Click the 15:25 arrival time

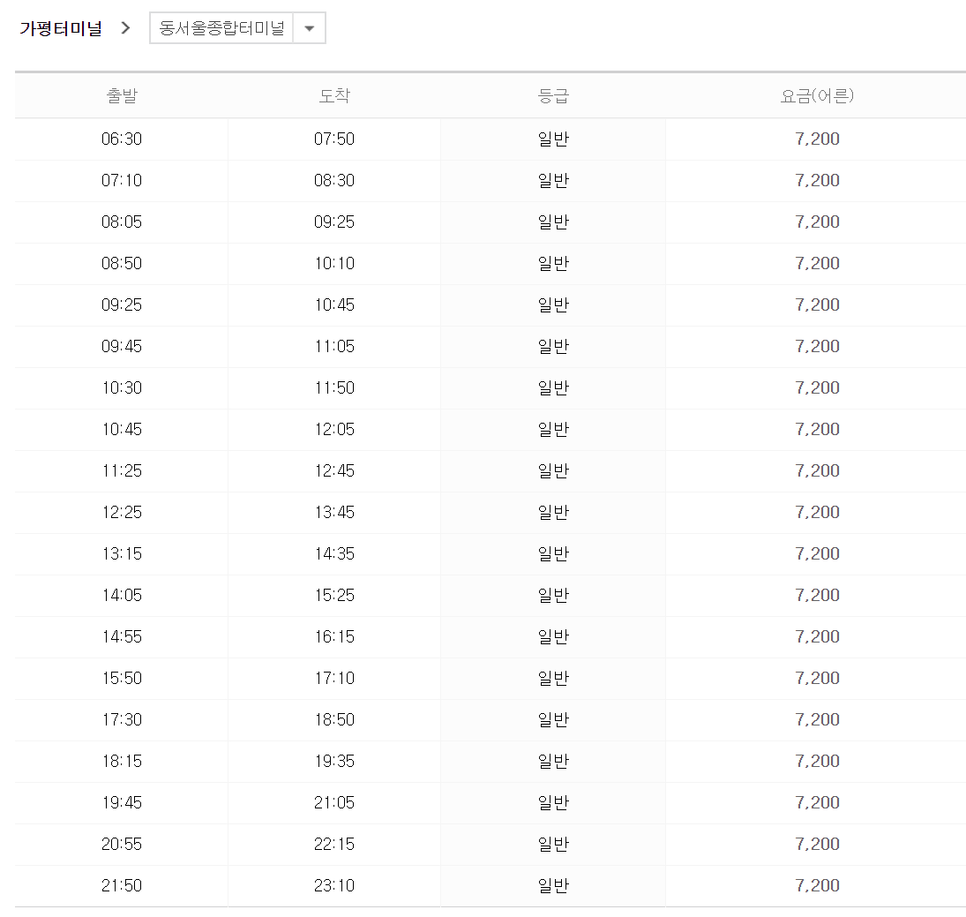pos(335,595)
